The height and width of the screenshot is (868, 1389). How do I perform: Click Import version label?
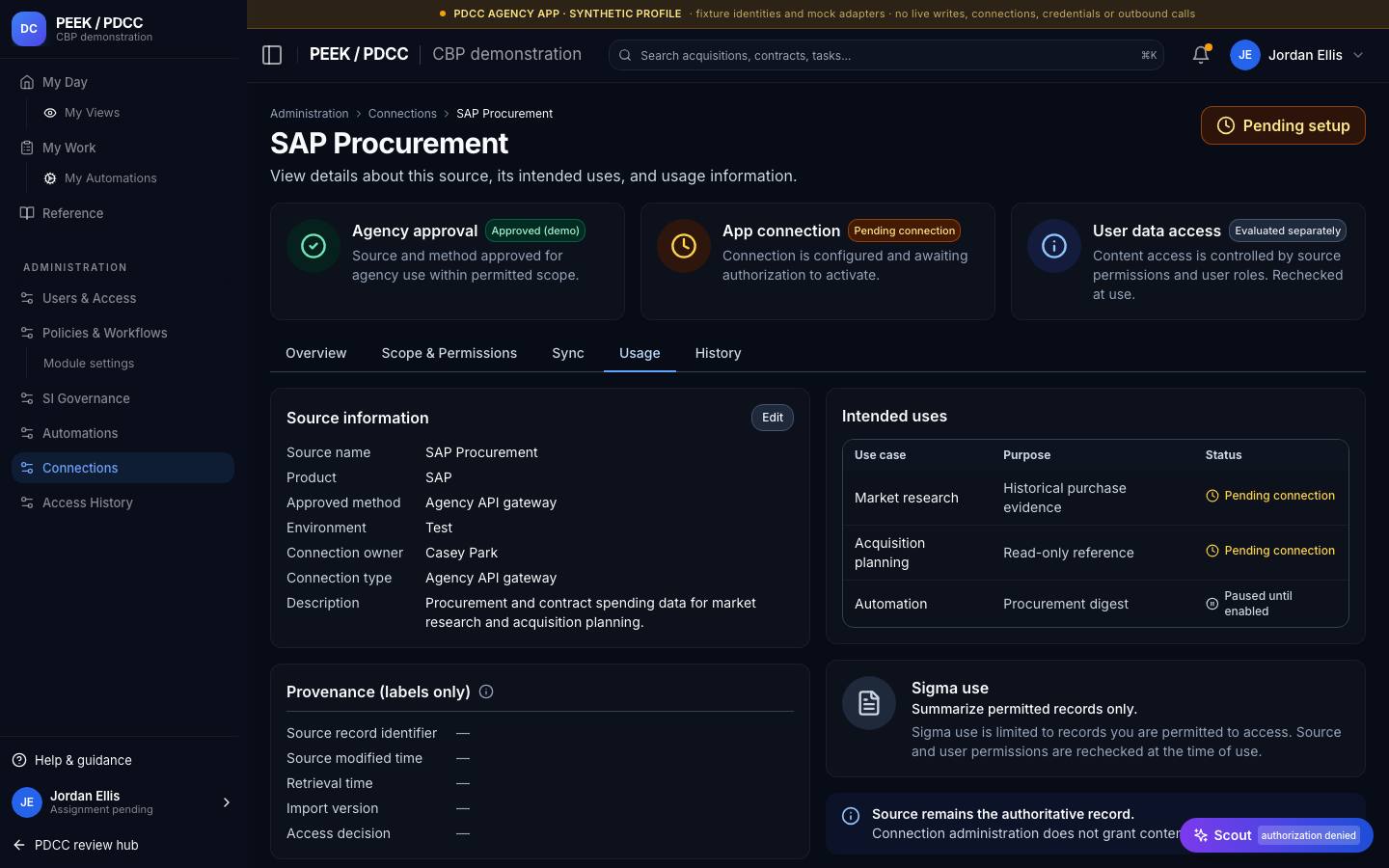coord(333,808)
